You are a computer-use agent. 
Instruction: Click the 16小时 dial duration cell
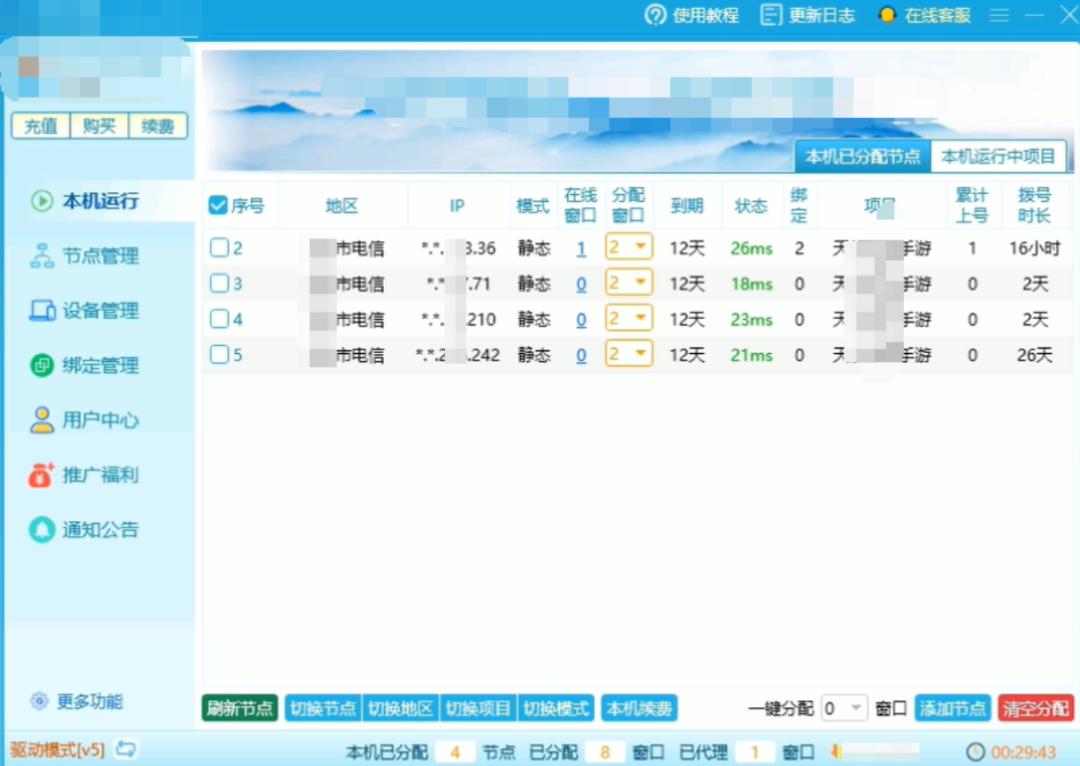[x=1035, y=248]
